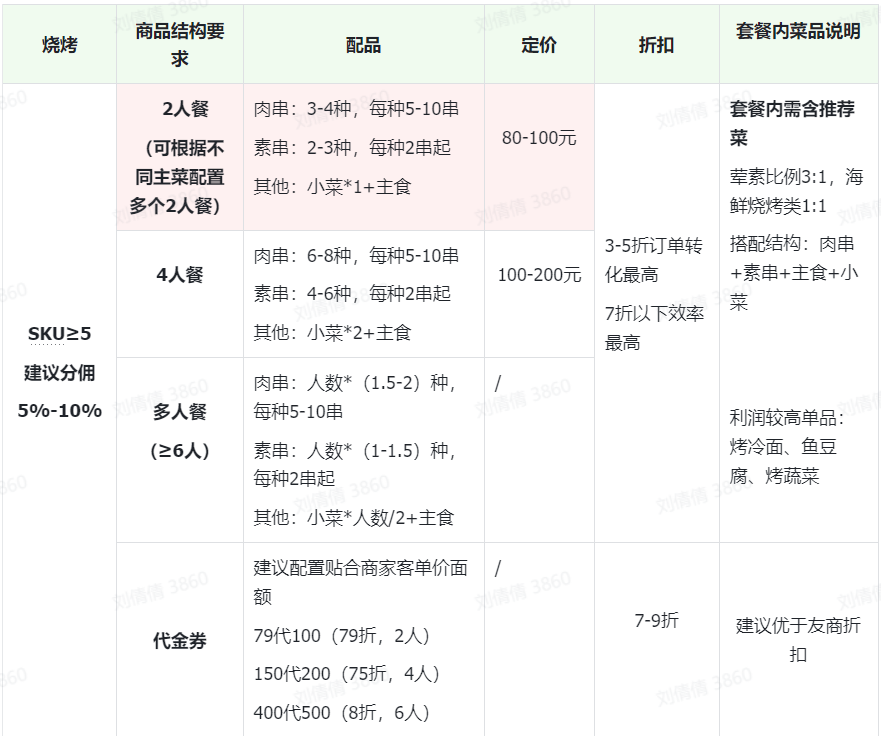Select the 3-5折订单转化最高 text
The width and height of the screenshot is (881, 736).
pos(655,259)
